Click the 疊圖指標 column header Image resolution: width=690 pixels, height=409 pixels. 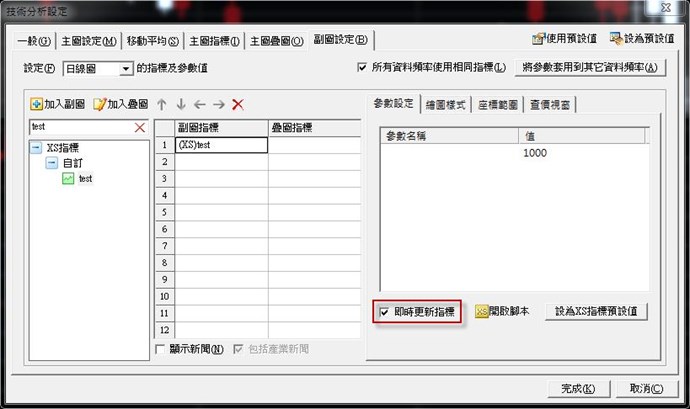tap(315, 128)
